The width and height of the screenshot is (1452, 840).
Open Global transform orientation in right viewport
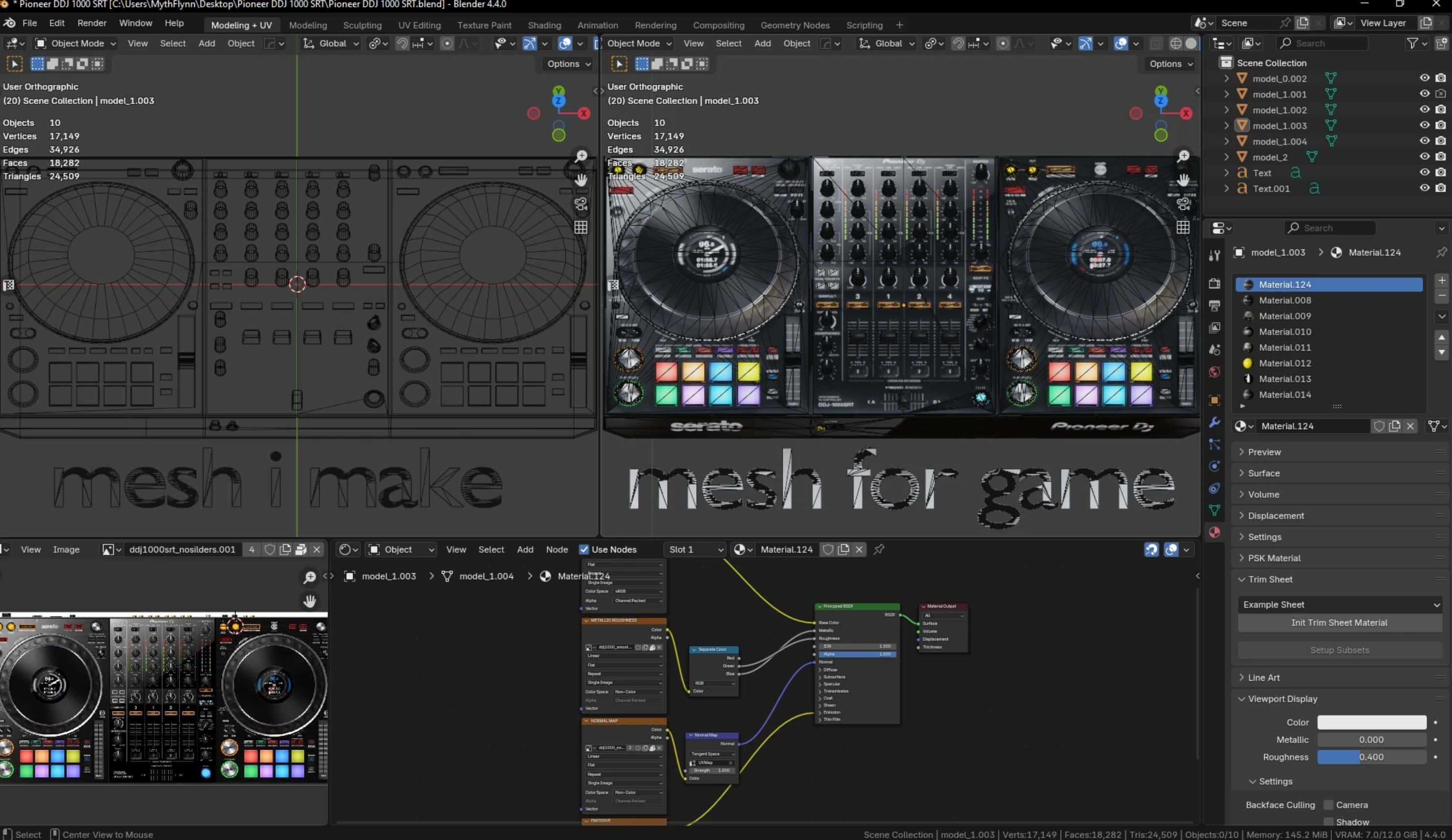[x=888, y=43]
